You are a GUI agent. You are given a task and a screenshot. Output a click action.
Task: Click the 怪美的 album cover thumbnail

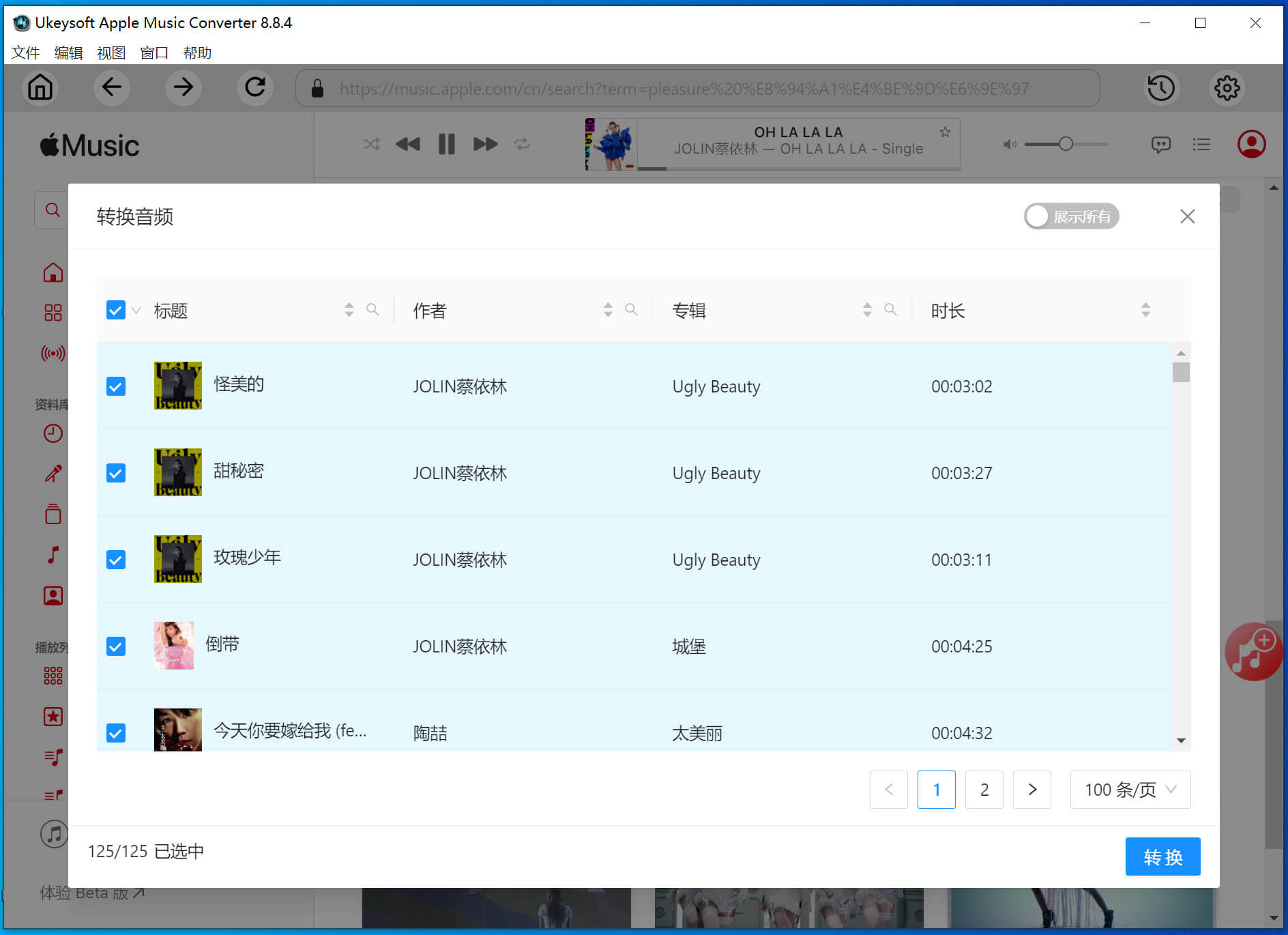[x=178, y=386]
